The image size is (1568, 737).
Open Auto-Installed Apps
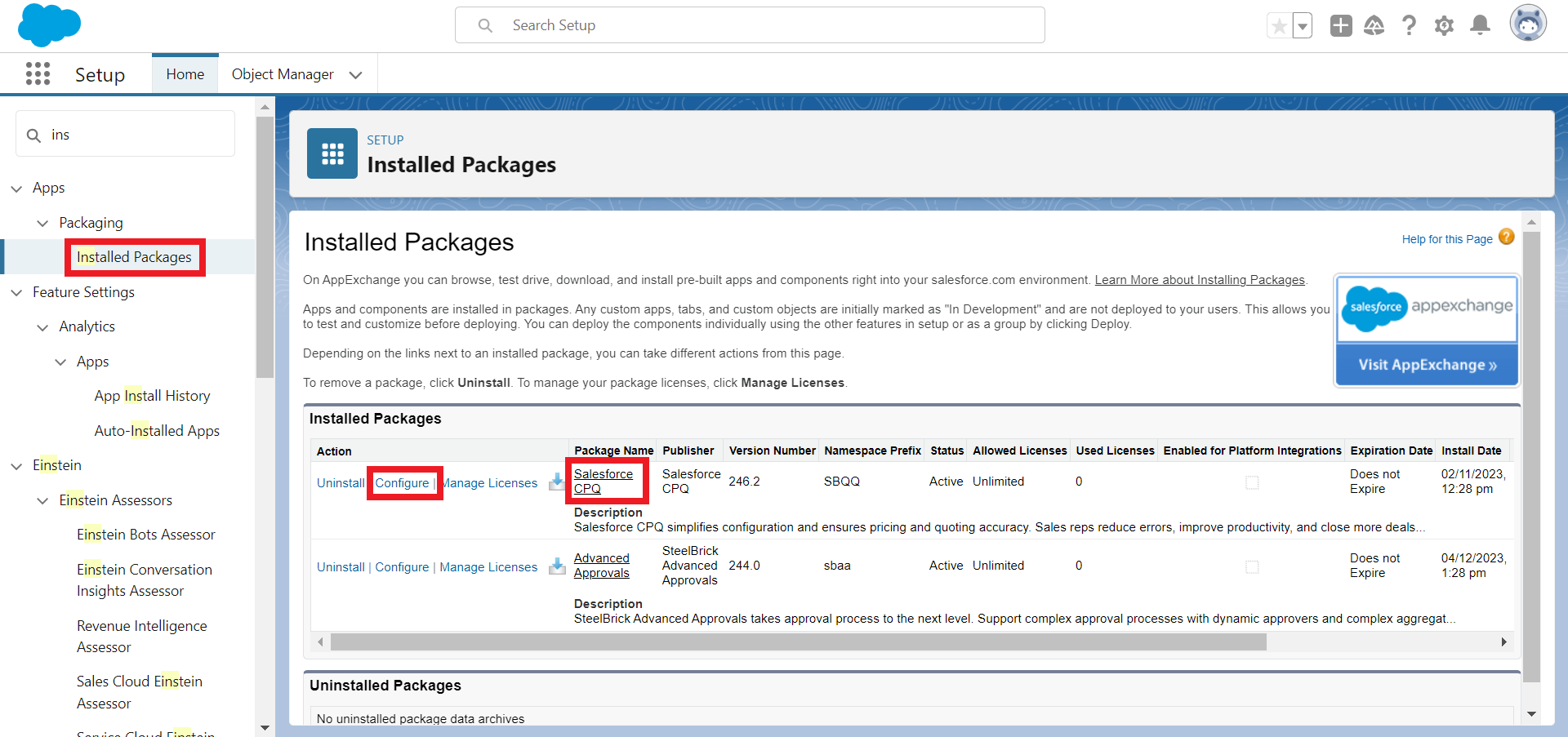pos(157,431)
